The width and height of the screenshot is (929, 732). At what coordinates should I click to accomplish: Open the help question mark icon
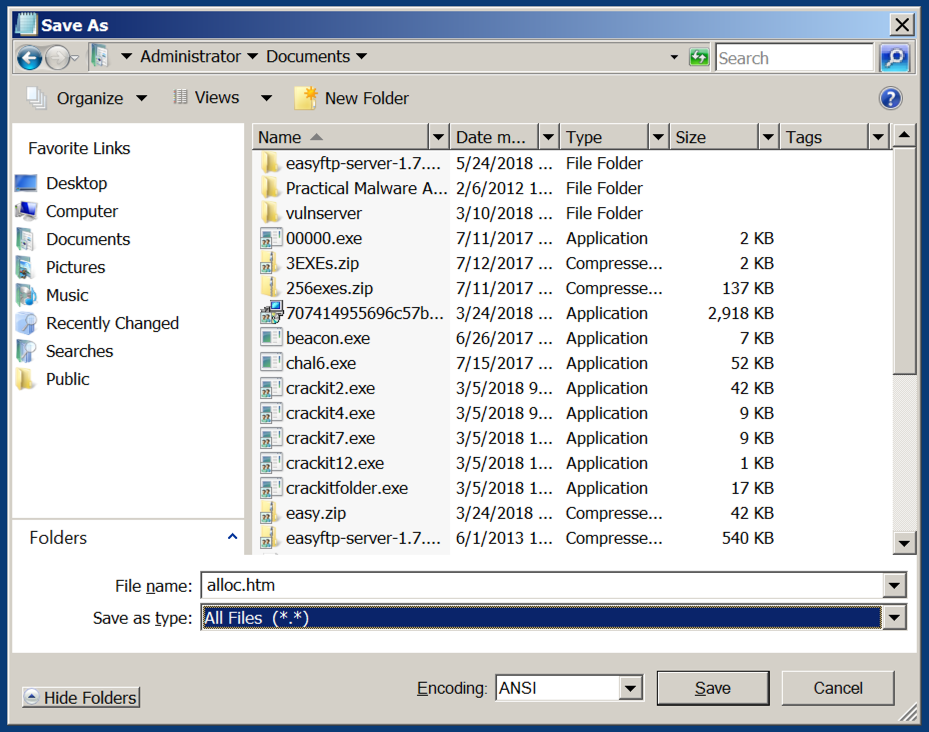point(890,98)
